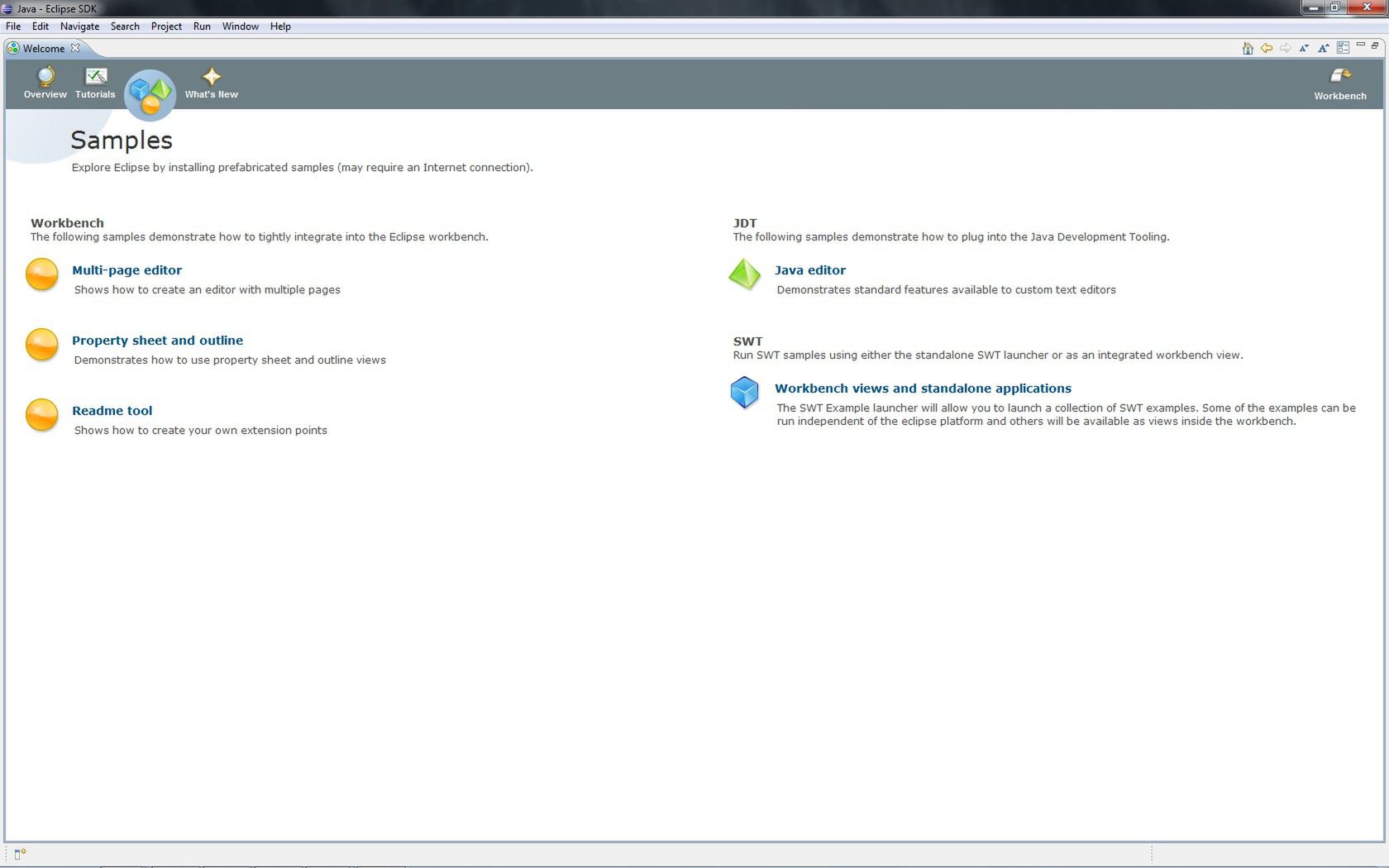This screenshot has width=1389, height=868.
Task: Open the Readme tool sample link
Action: 112,411
